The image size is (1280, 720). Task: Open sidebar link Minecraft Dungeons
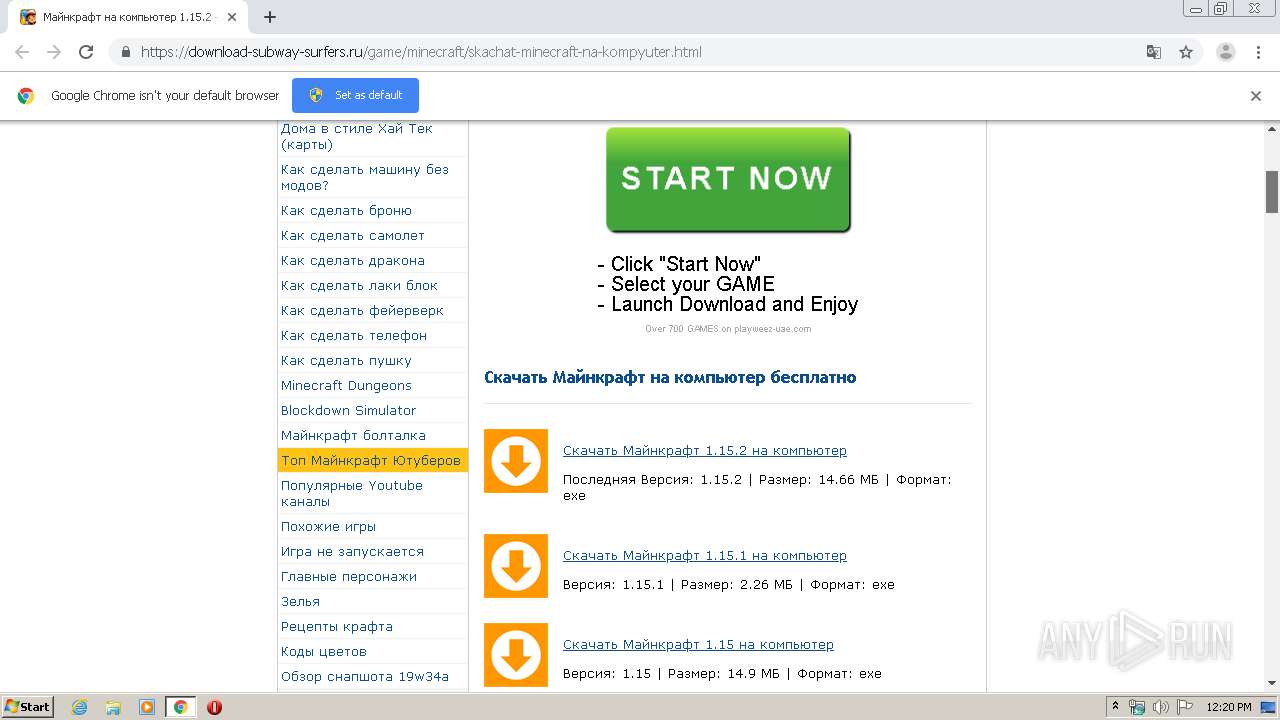point(346,386)
